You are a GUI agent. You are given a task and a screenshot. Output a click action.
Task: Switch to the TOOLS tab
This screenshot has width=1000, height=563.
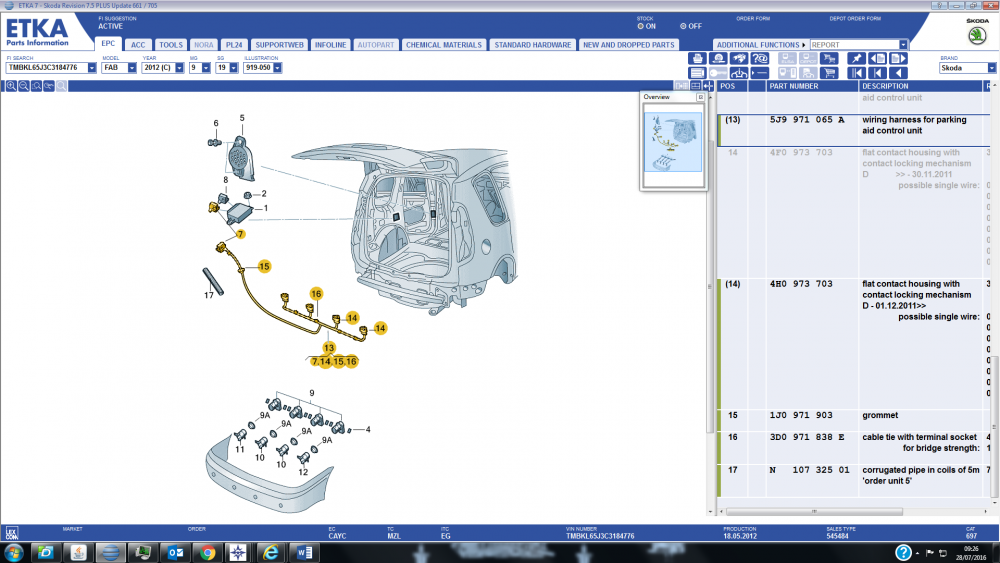click(170, 45)
